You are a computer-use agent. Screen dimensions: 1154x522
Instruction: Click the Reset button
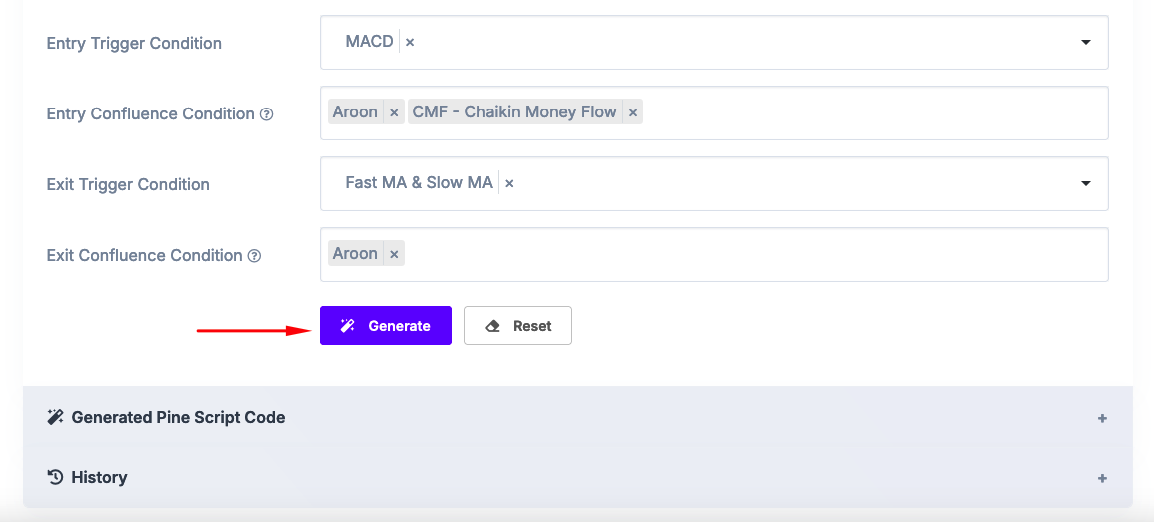(x=517, y=325)
